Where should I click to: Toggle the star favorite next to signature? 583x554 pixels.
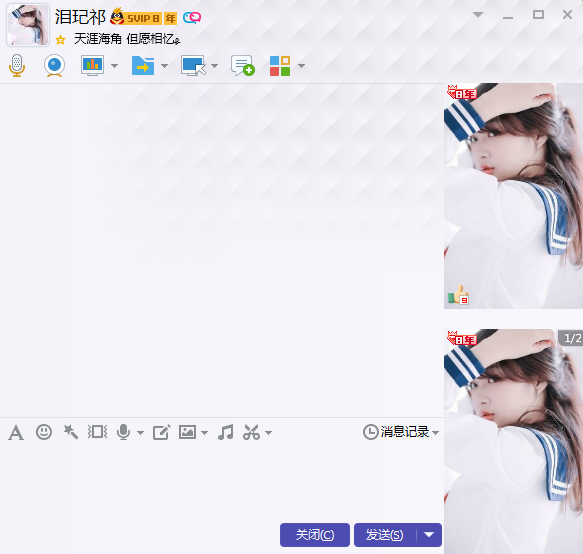[61, 40]
